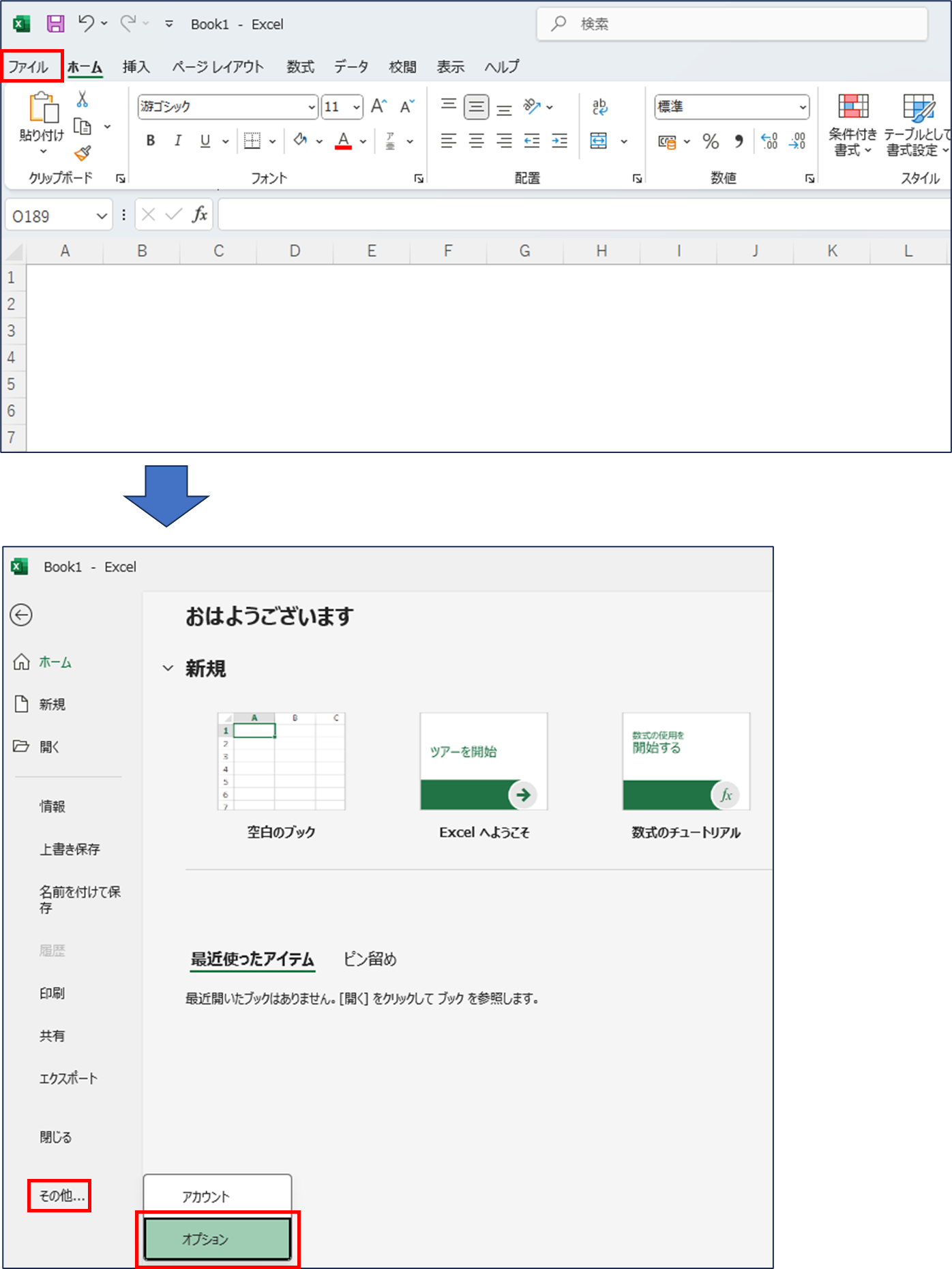Click the Center alignment icon

tap(476, 141)
